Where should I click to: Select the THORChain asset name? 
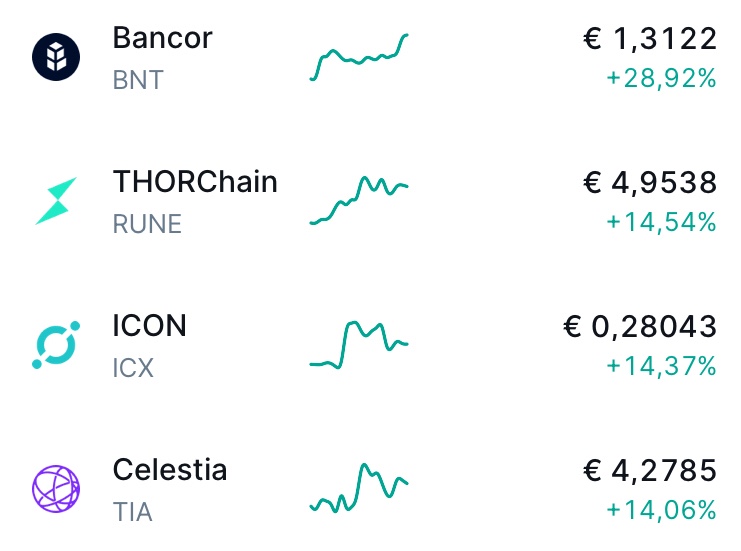click(195, 182)
